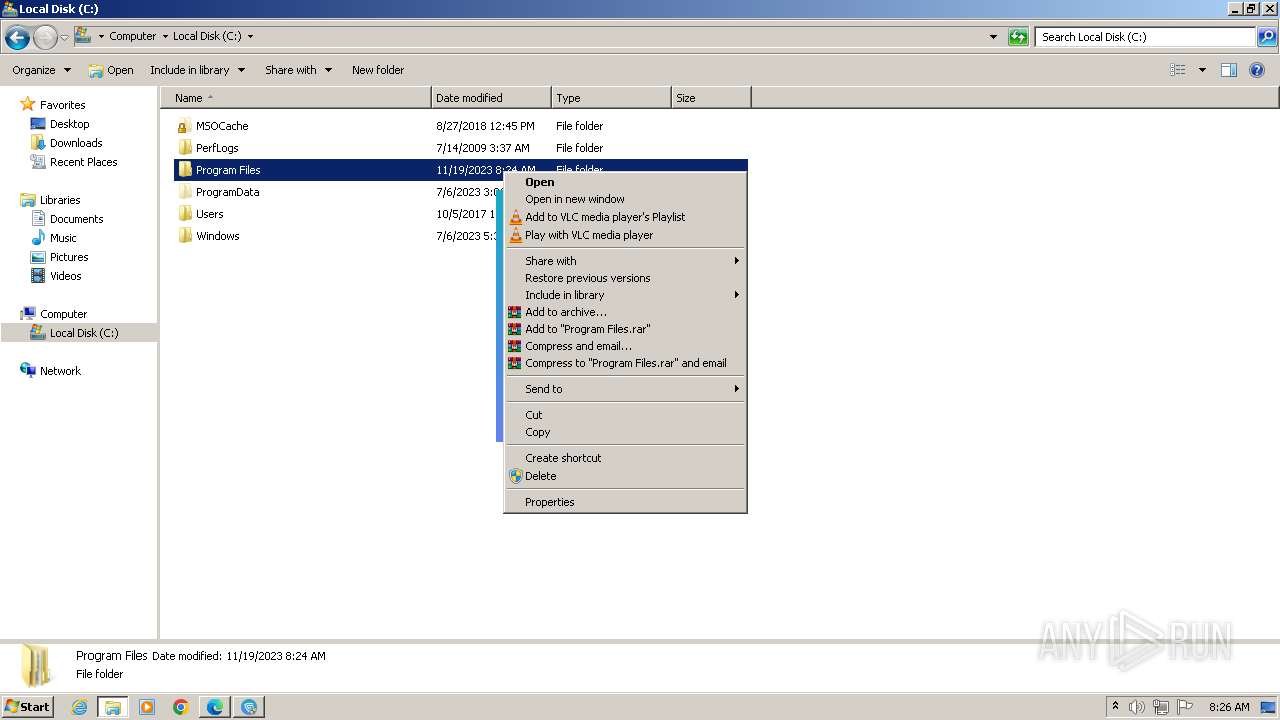Open the Share with toolbar dropdown
Viewport: 1280px width, 720px height.
[x=298, y=70]
